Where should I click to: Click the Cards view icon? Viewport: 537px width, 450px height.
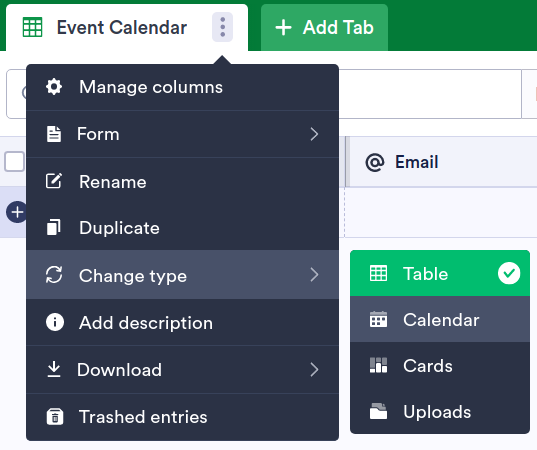tap(378, 365)
